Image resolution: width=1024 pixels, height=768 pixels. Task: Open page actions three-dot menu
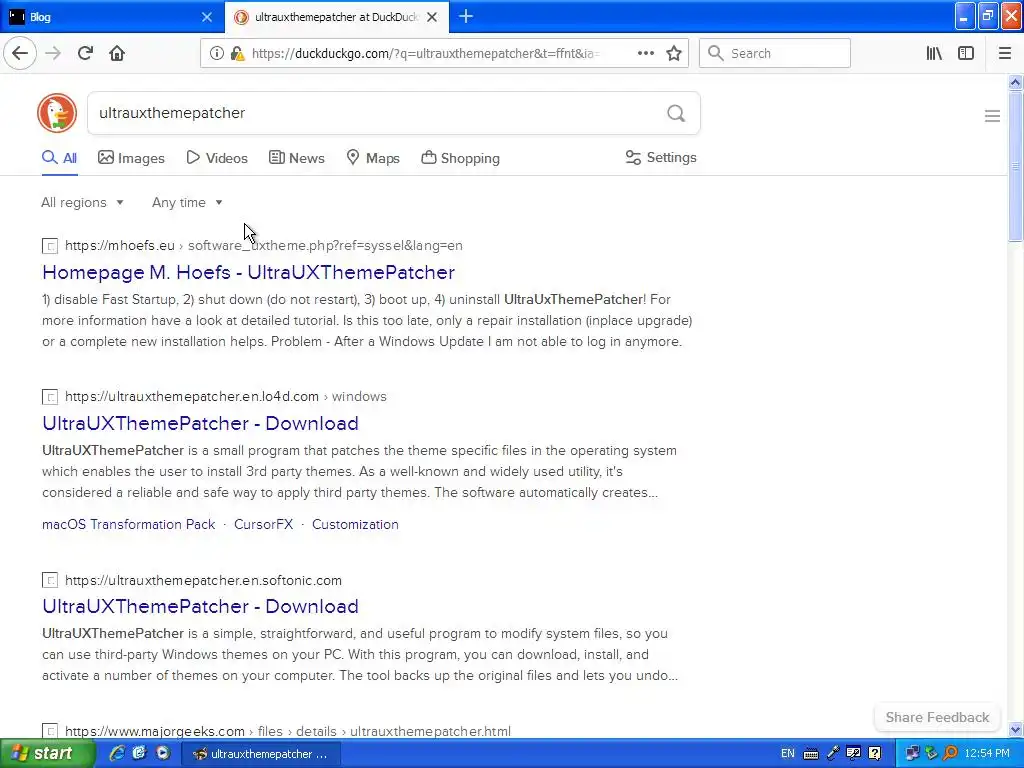(645, 53)
